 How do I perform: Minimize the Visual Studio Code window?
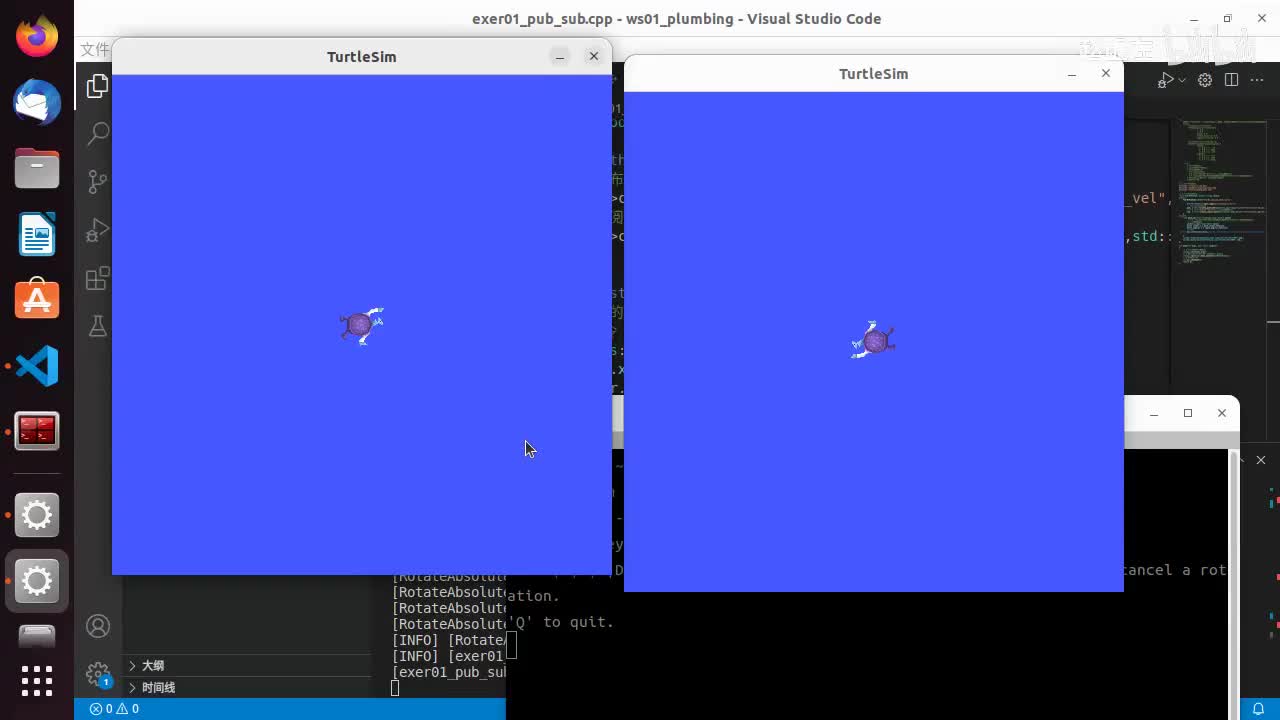click(1193, 19)
